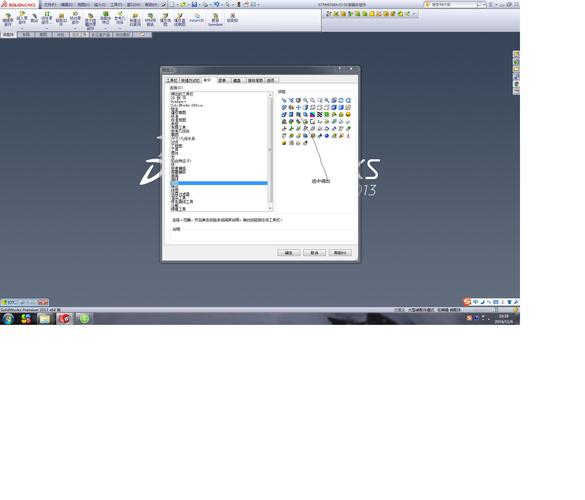Click the Undo arrow icon in the top bar
Image resolution: width=585 pixels, height=500 pixels.
[216, 4]
